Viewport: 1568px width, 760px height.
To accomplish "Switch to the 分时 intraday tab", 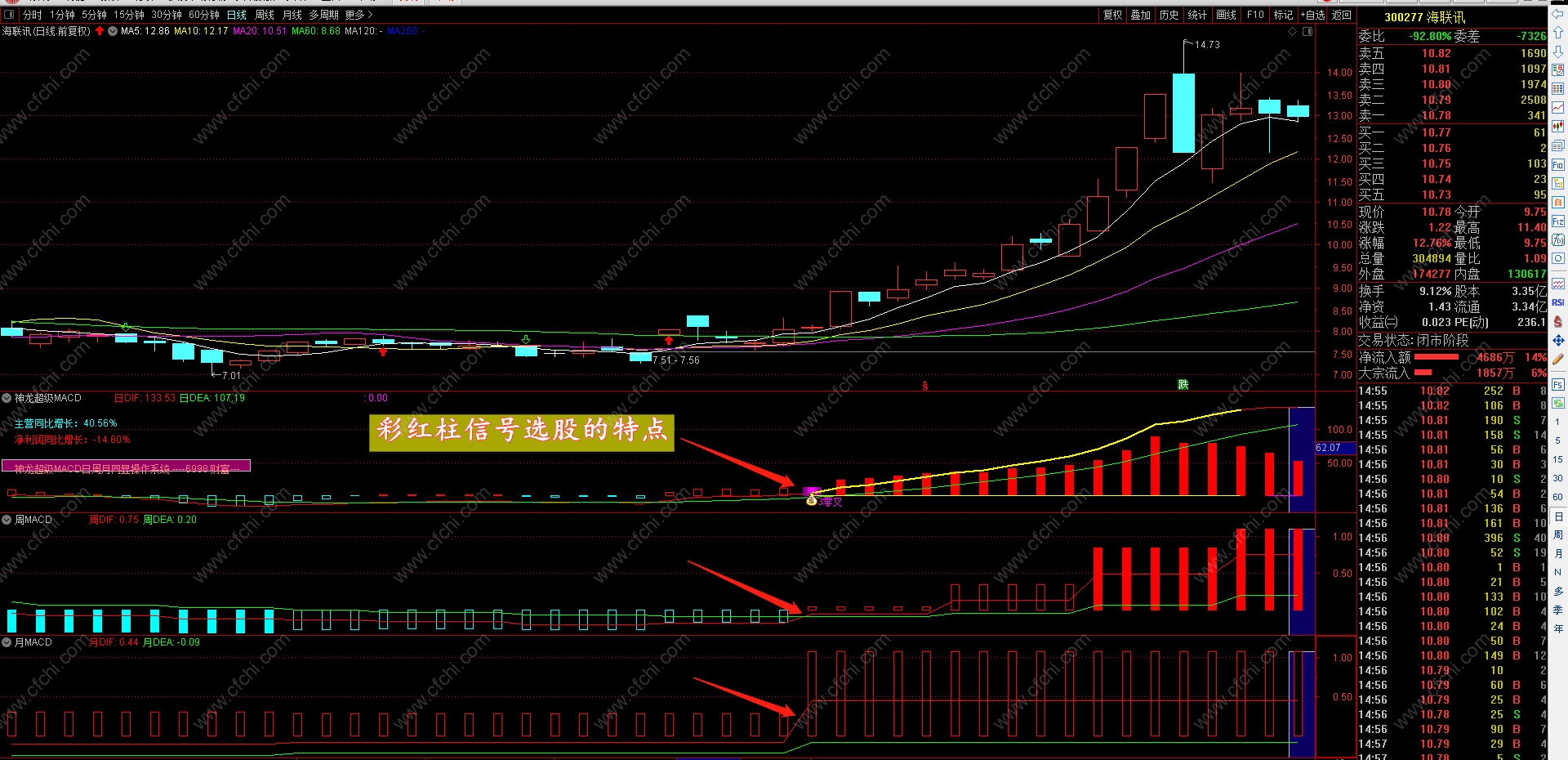I will pyautogui.click(x=33, y=15).
